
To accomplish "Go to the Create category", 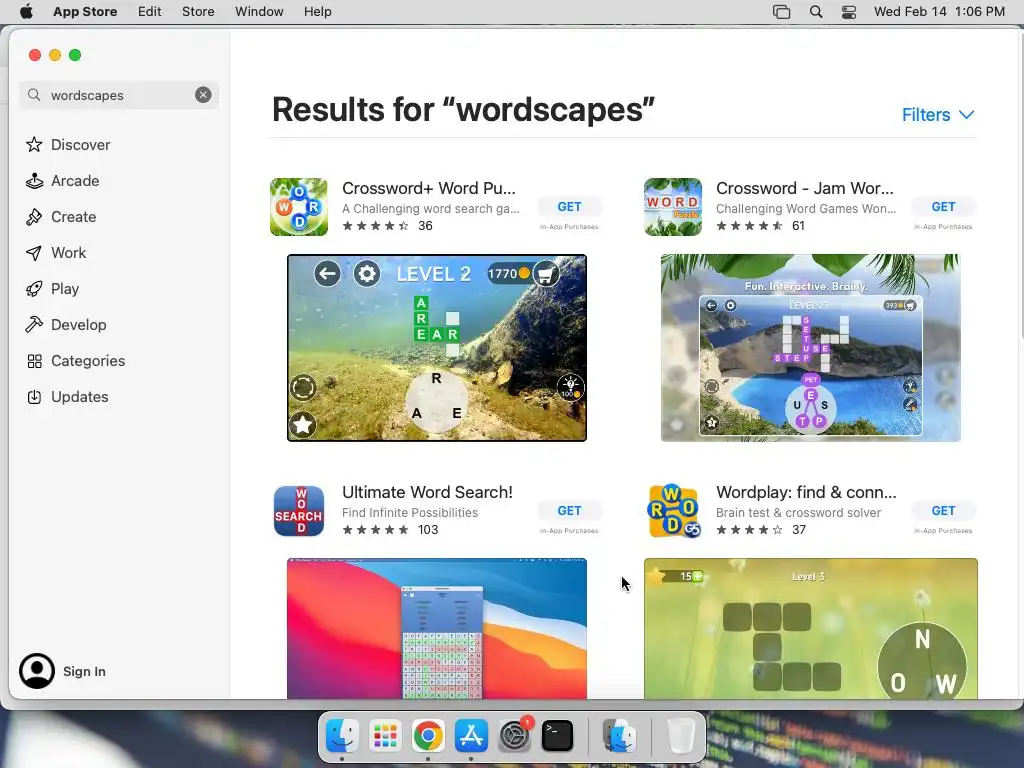I will click(x=61, y=217).
